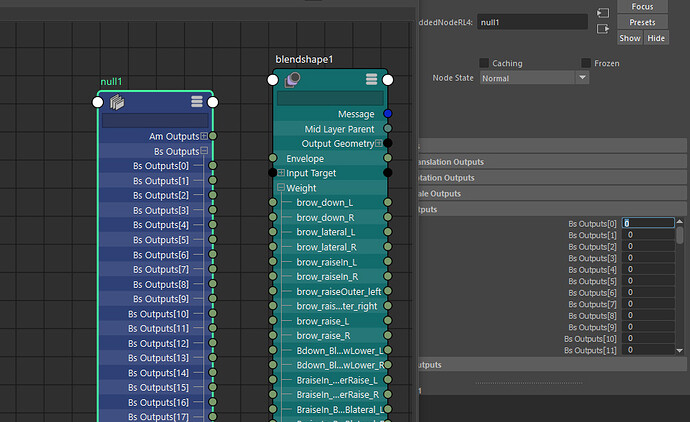The image size is (690, 422).
Task: Collapse Bs Outputs on null1 node
Action: click(204, 151)
